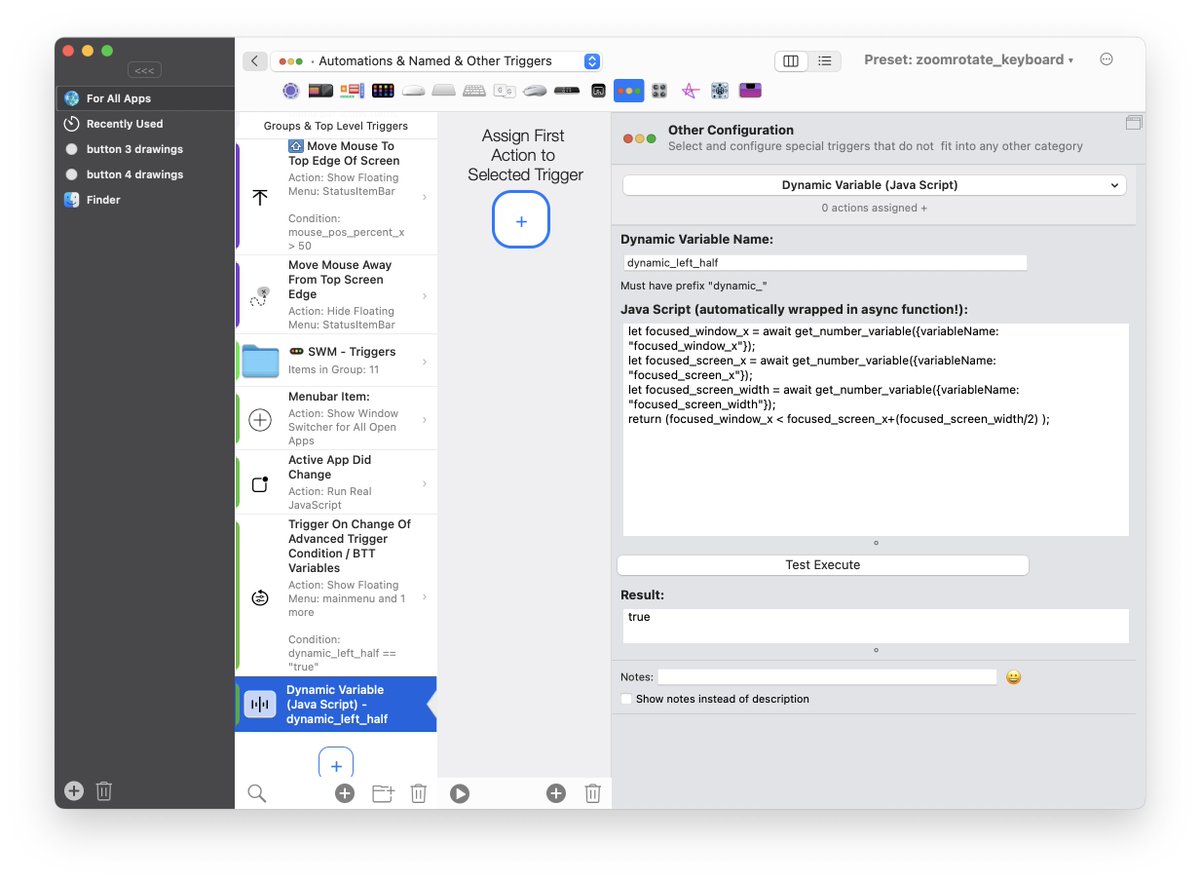Expand Move Mouse To Top Edge chevron
Viewport: 1200px width, 881px height.
coord(424,197)
